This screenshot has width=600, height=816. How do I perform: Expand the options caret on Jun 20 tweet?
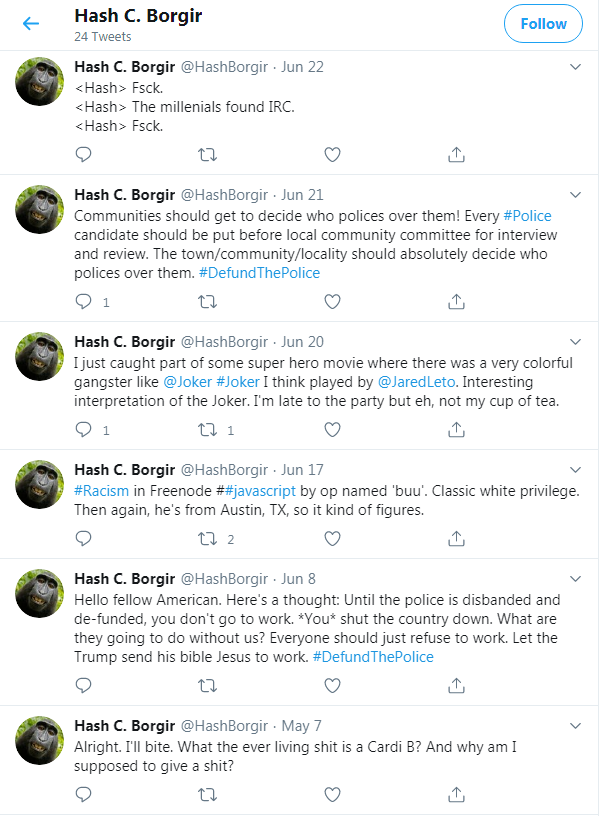click(x=575, y=342)
